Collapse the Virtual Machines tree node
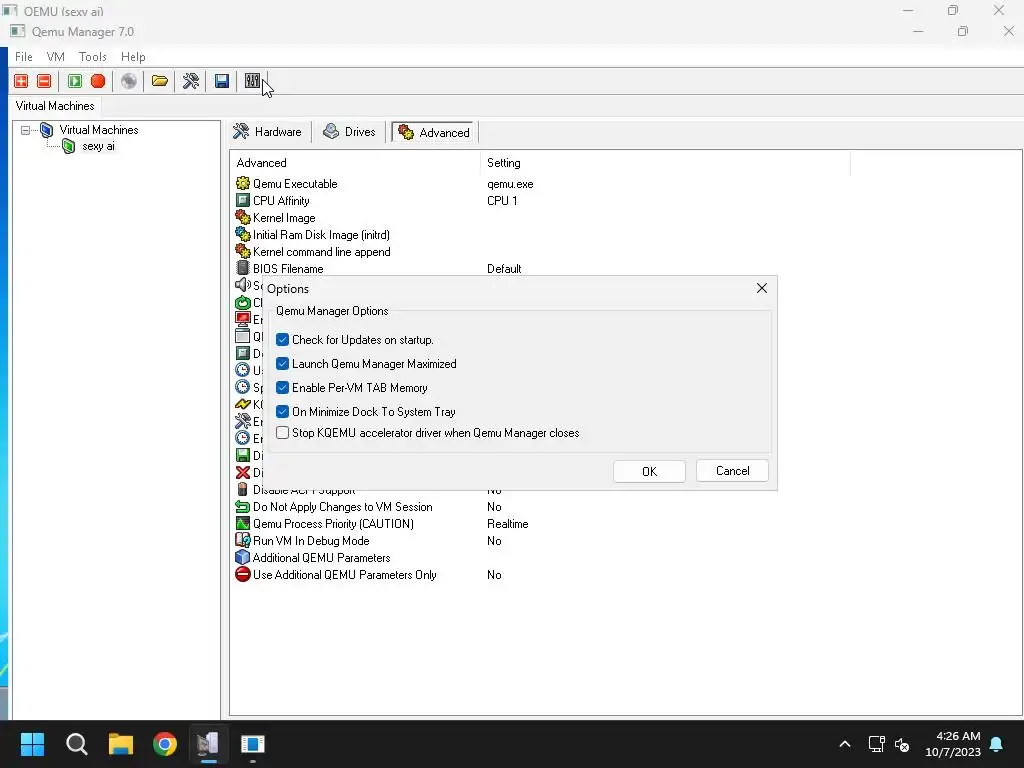The width and height of the screenshot is (1024, 768). click(x=25, y=130)
